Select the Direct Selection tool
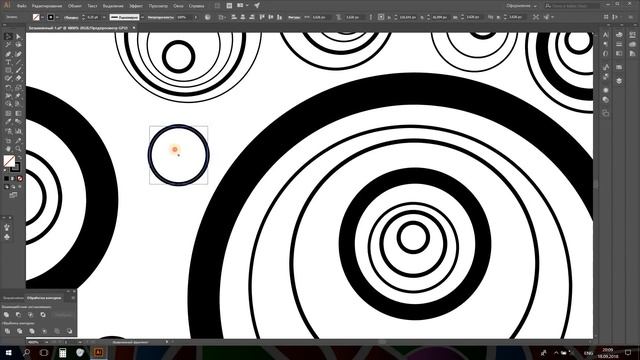 (x=18, y=37)
